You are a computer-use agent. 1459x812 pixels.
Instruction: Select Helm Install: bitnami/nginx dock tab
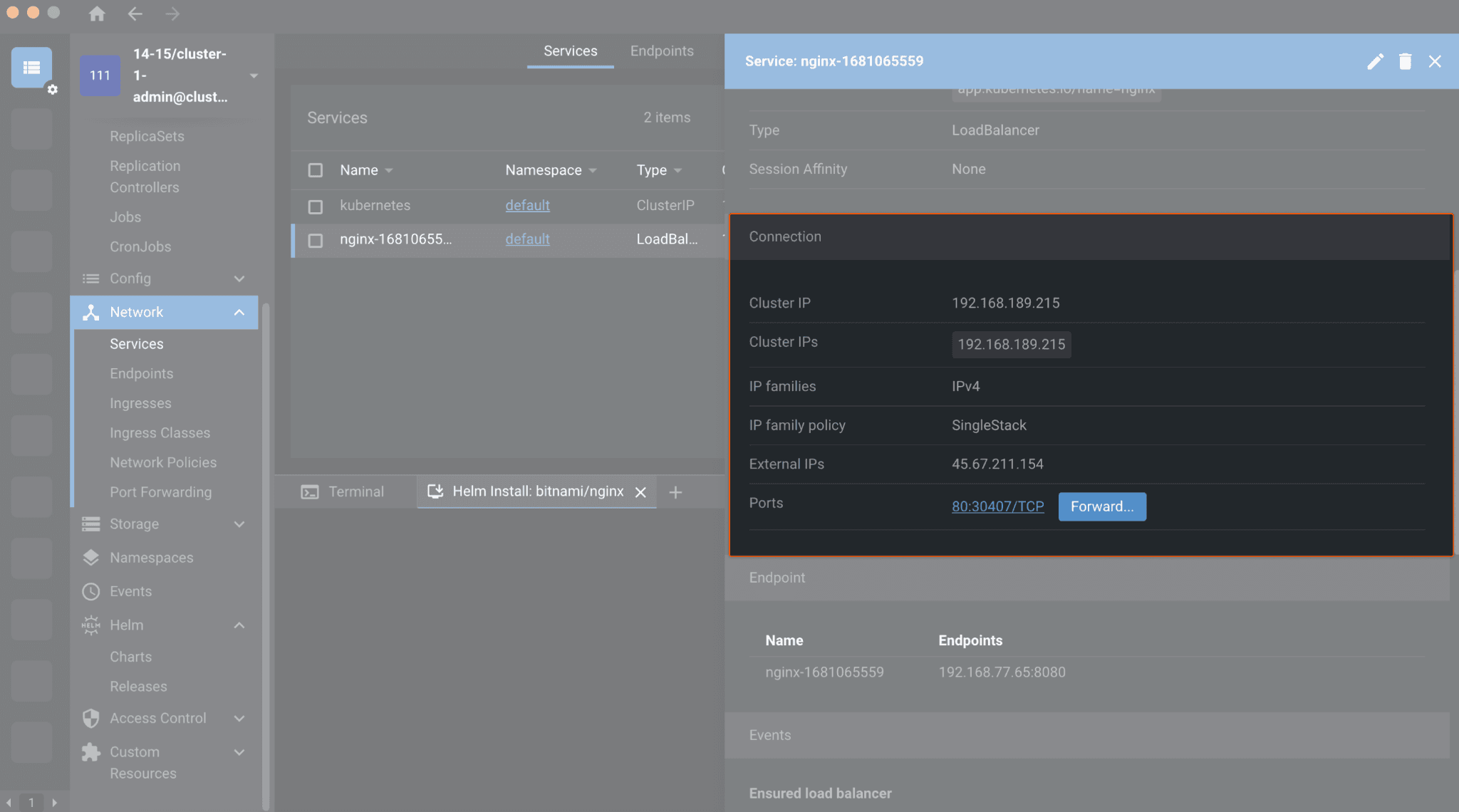(537, 492)
